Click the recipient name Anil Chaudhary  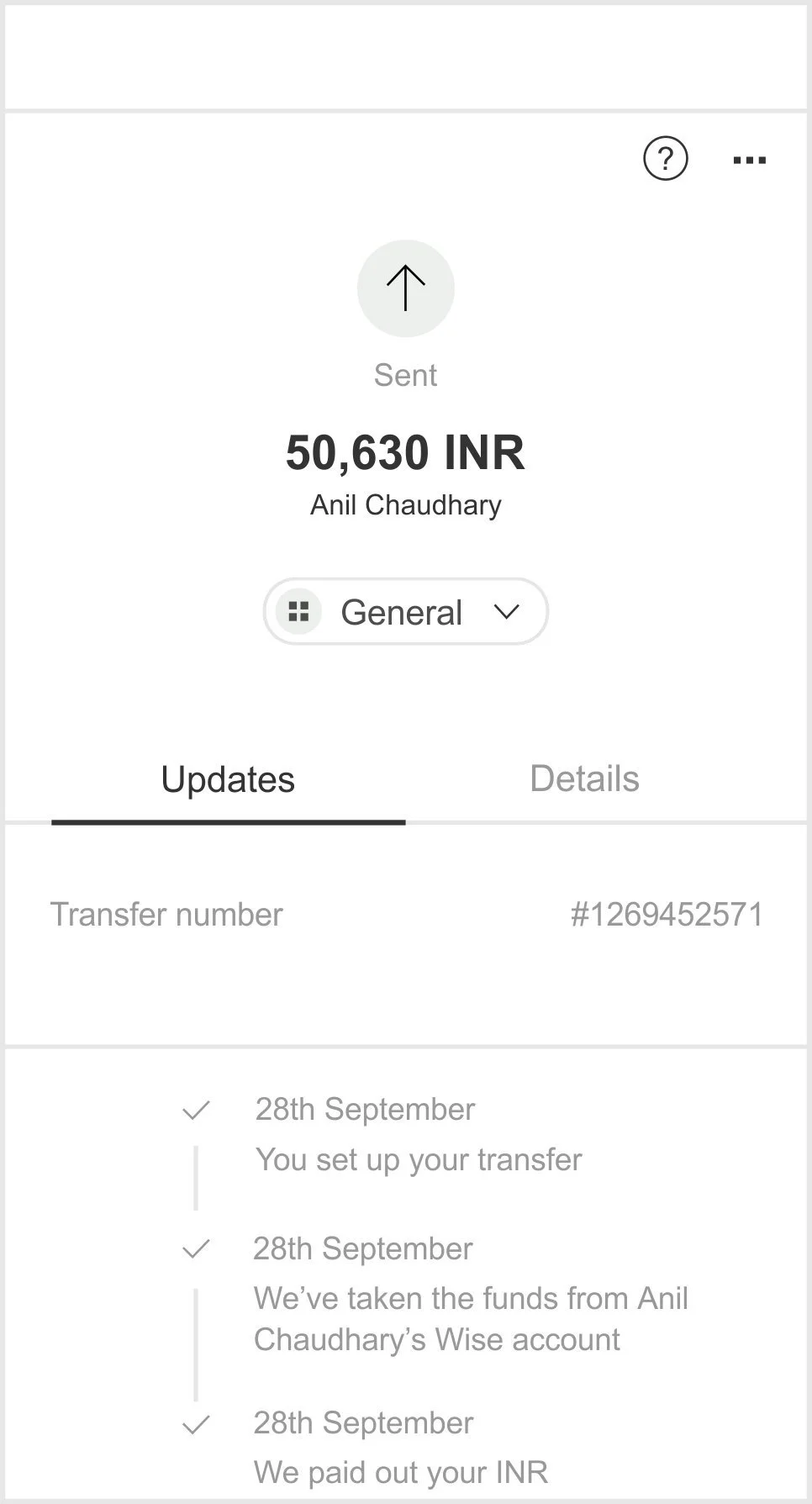coord(406,504)
